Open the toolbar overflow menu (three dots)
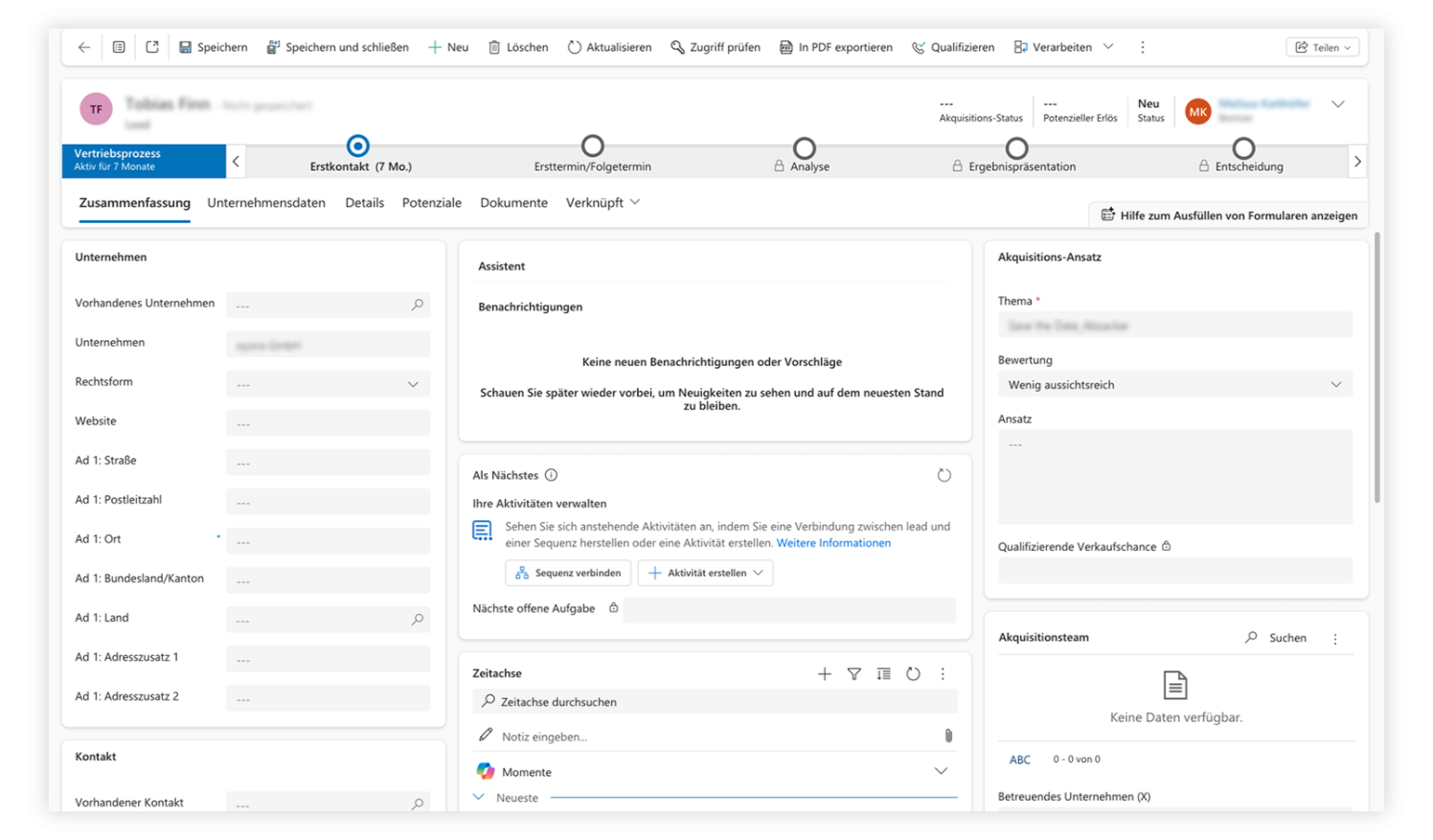Viewport: 1433px width, 840px height. 1143,47
